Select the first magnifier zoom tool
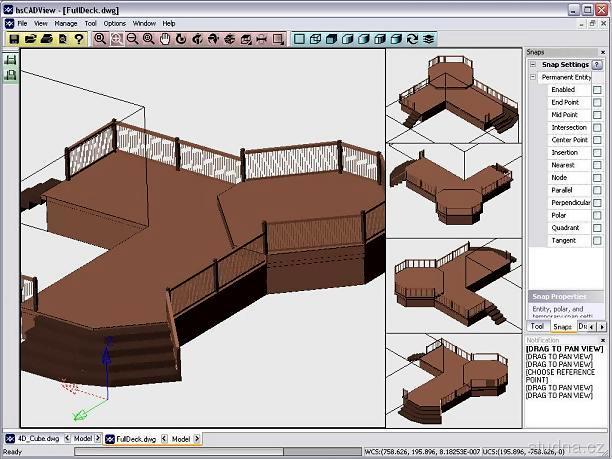This screenshot has height=459, width=612. tap(100, 39)
